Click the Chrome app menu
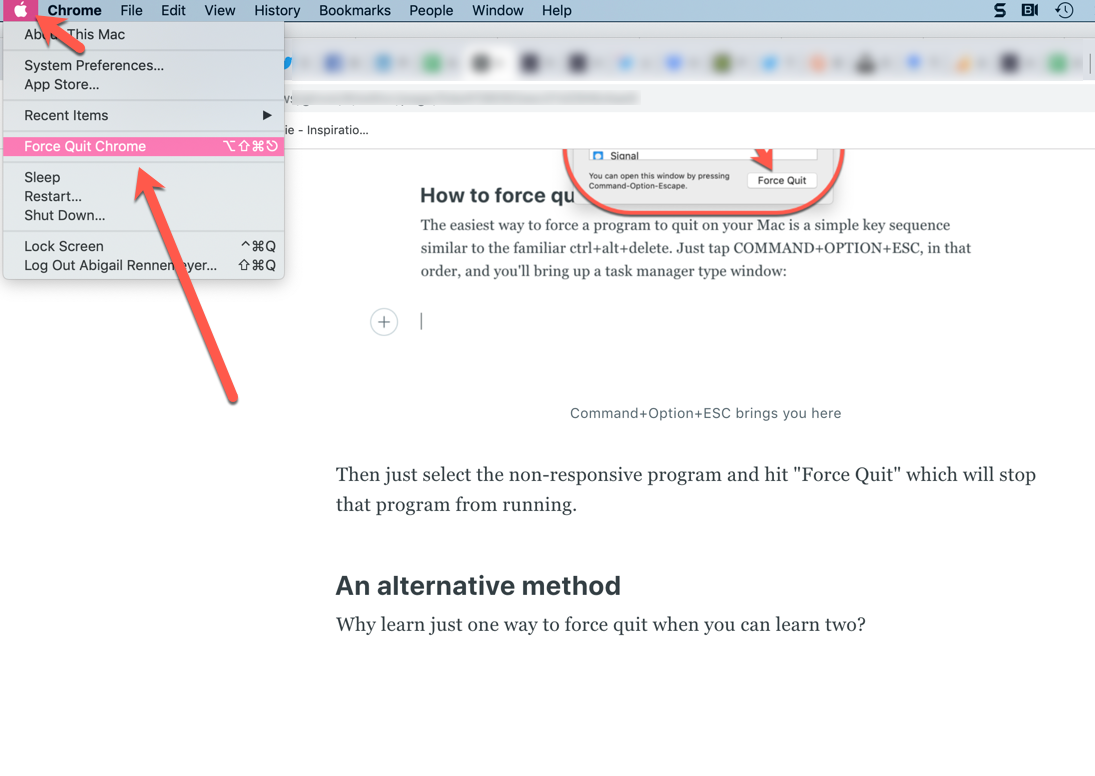Screen dimensions: 1095x776 click(x=74, y=10)
